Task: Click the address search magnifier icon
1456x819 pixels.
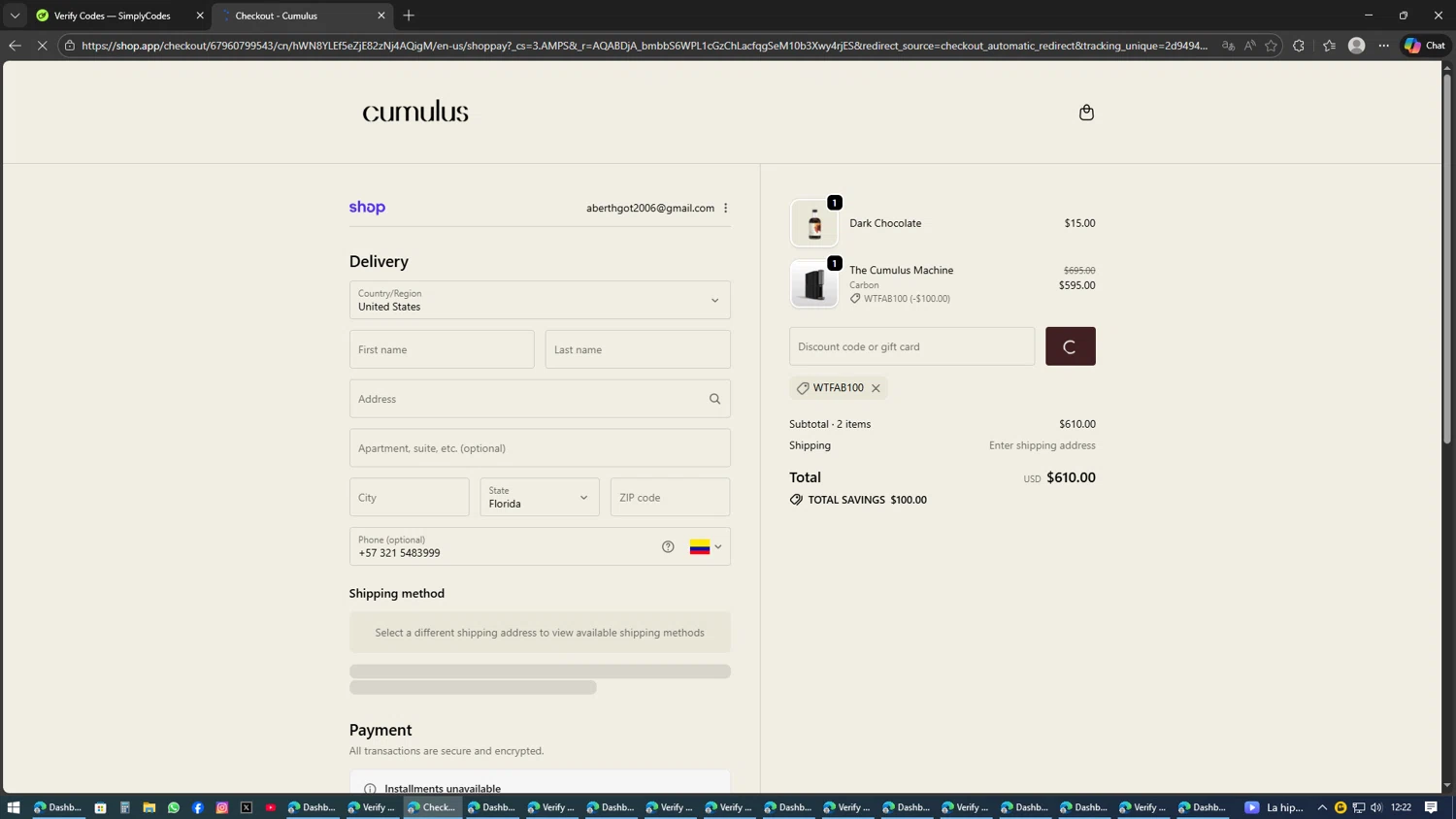Action: [x=714, y=399]
